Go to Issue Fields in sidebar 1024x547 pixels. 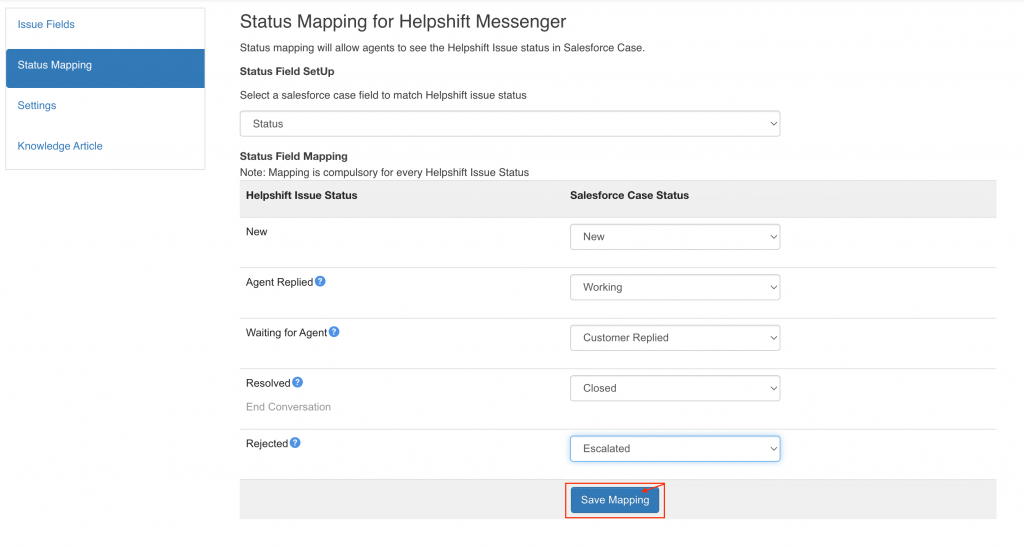click(x=46, y=24)
